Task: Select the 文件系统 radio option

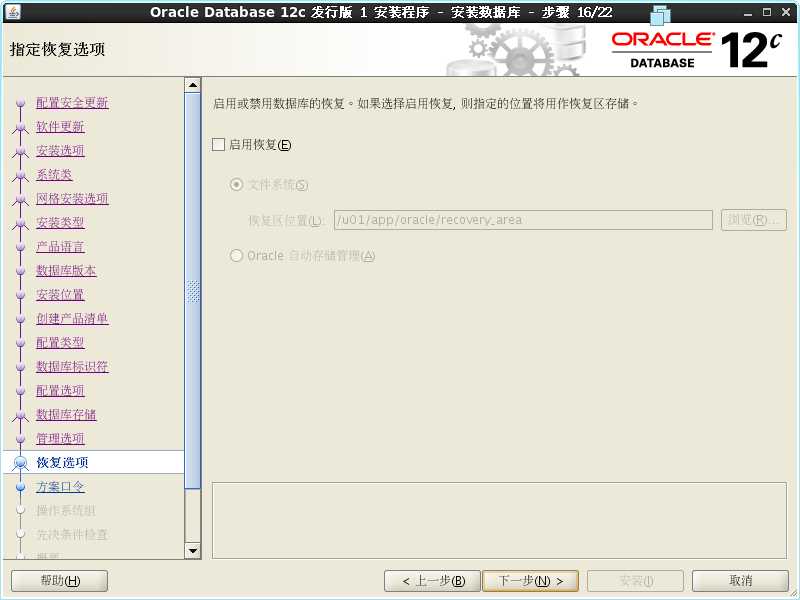Action: 236,185
